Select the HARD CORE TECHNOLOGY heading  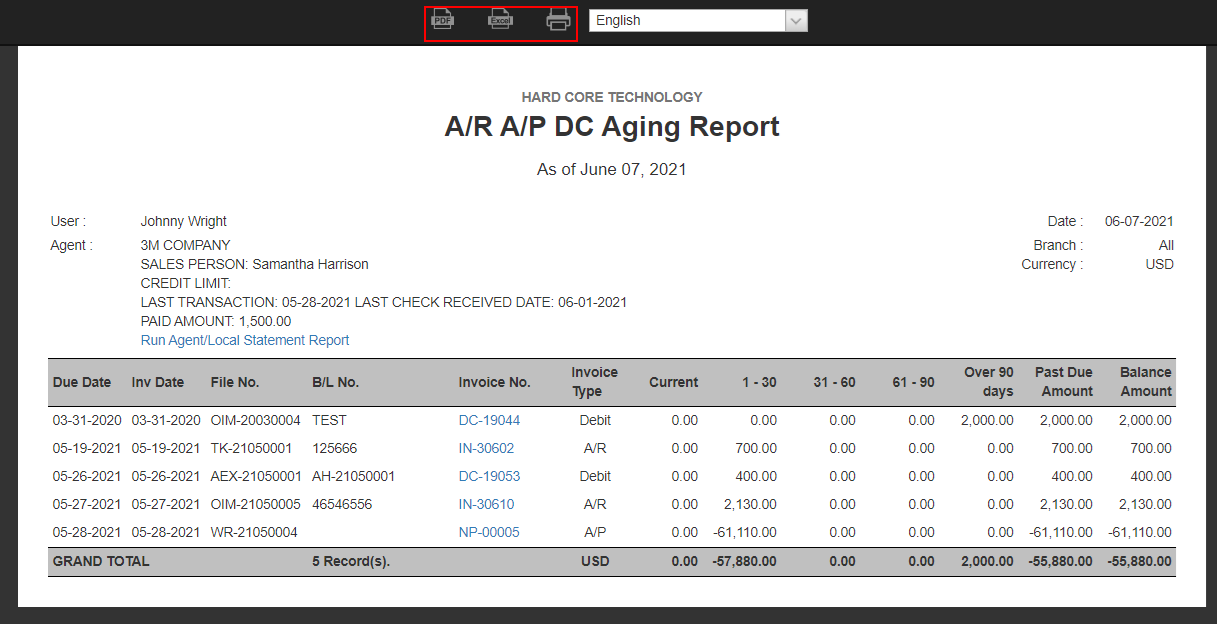(611, 97)
